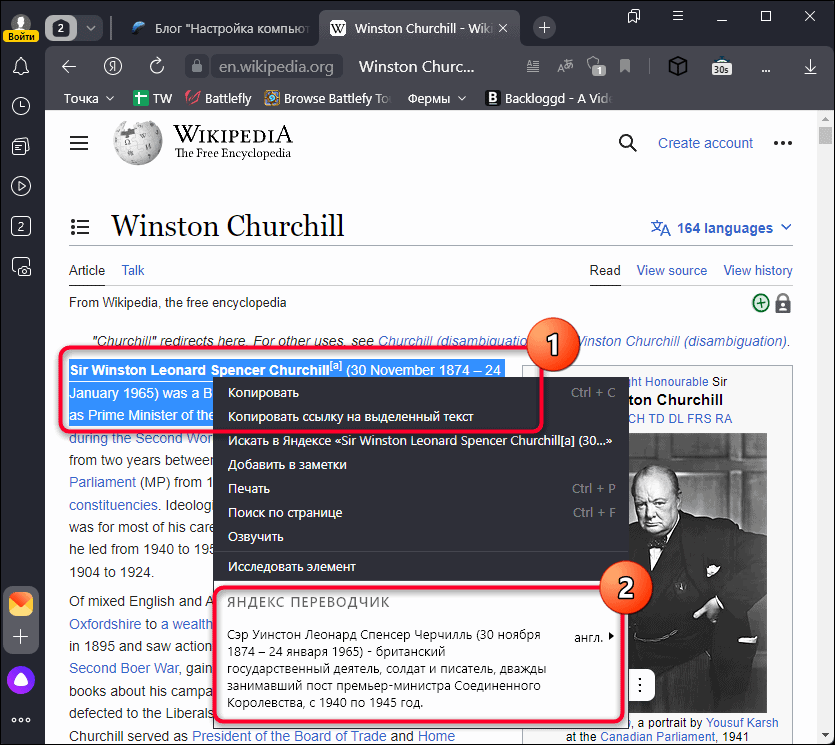This screenshot has width=835, height=745.
Task: Open the cube extension icon
Action: click(x=678, y=67)
